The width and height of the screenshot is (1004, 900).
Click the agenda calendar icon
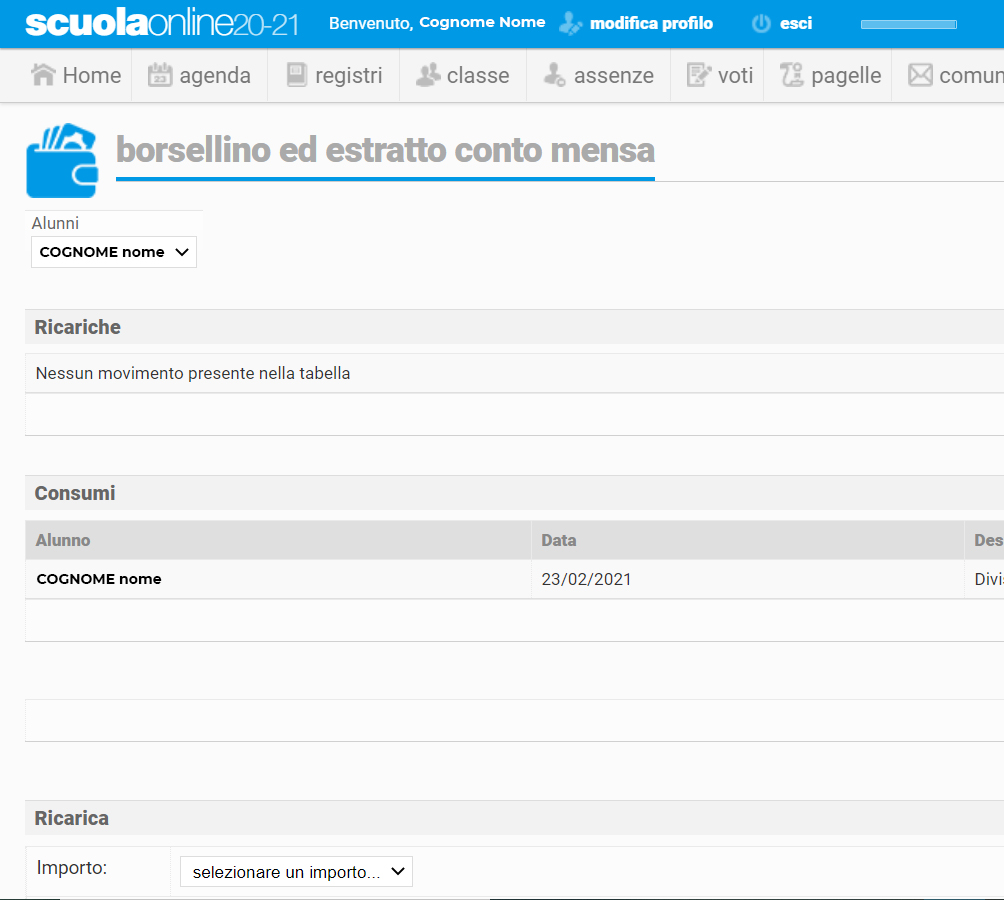[x=160, y=75]
